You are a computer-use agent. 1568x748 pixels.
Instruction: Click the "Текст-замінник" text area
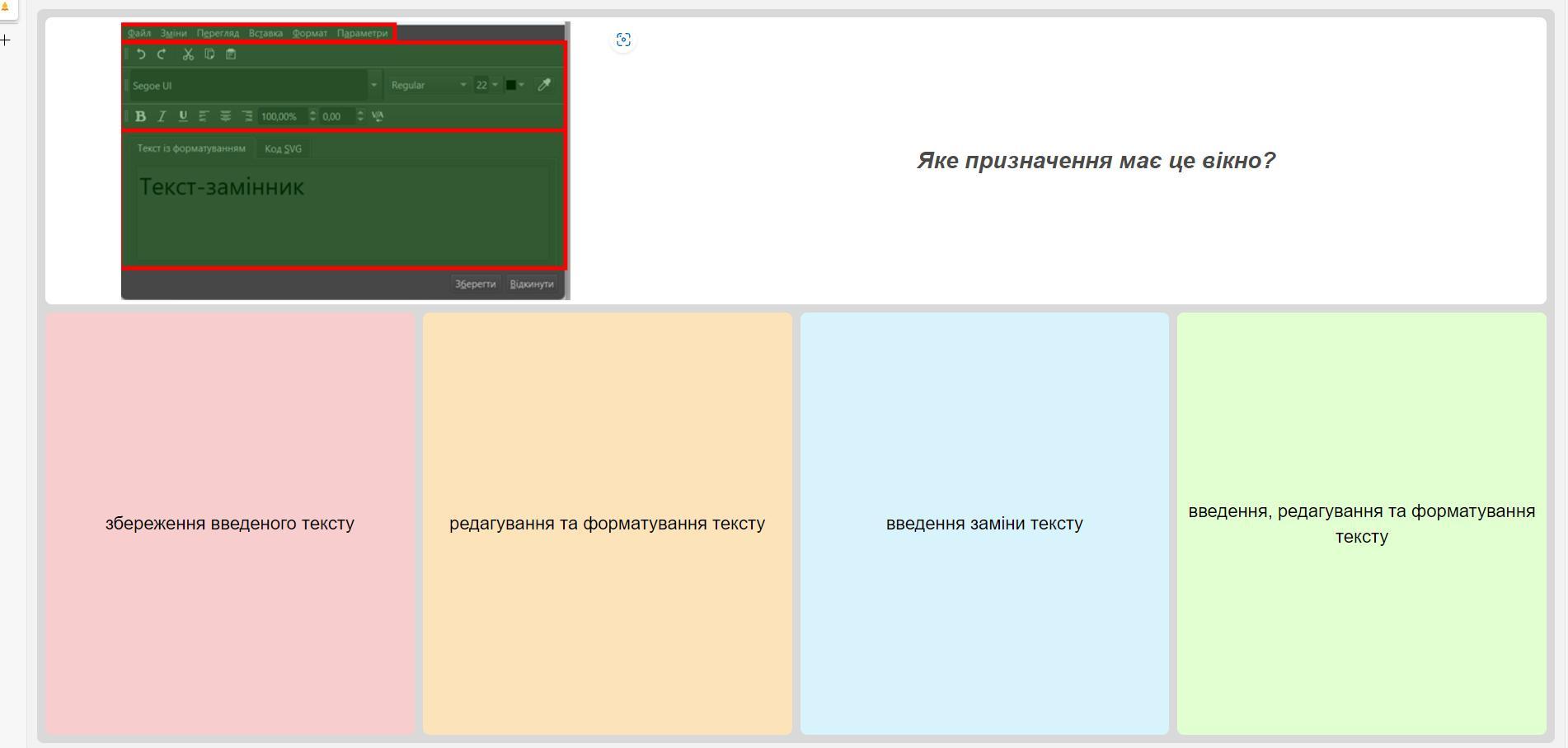pyautogui.click(x=343, y=212)
